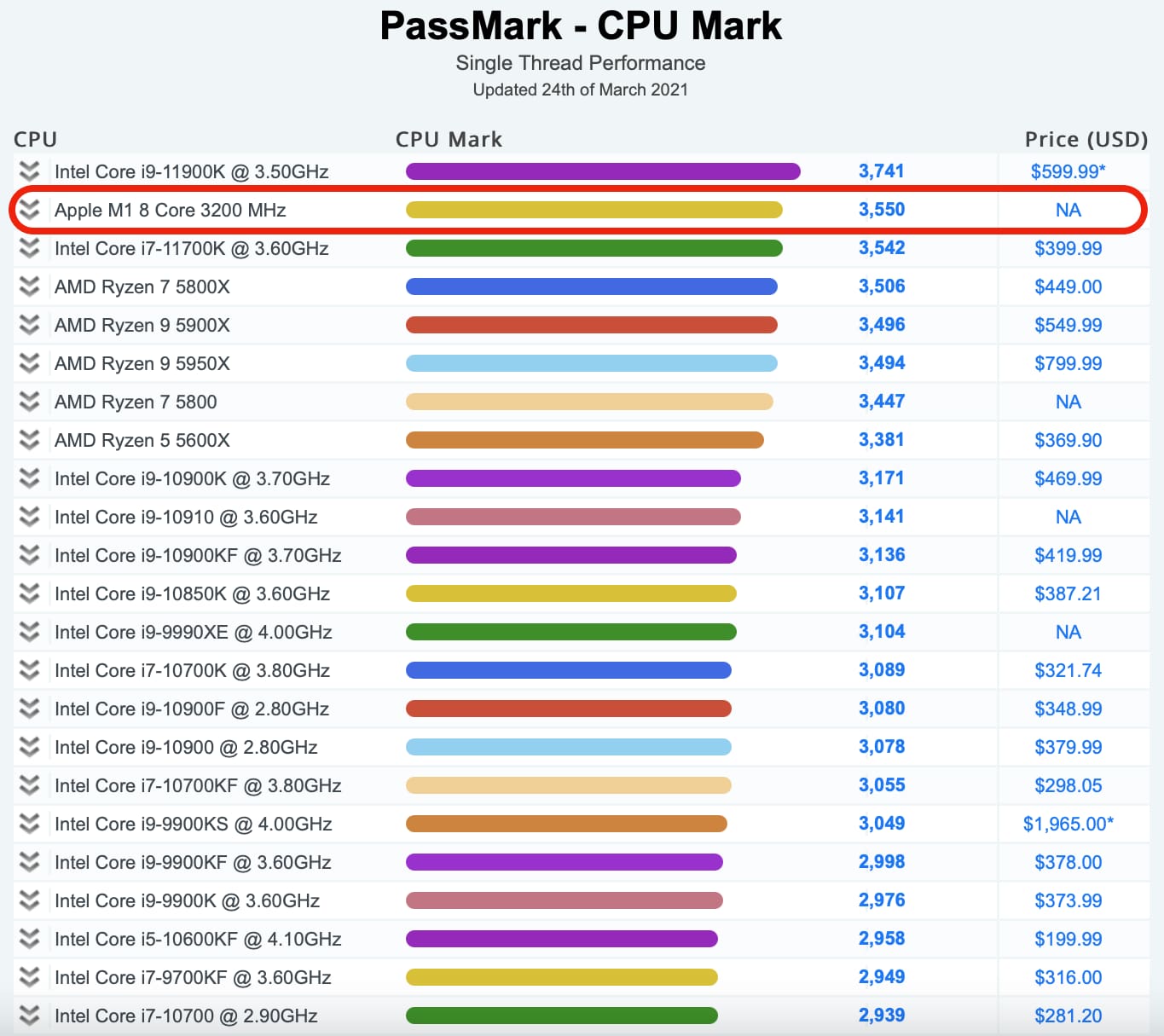Click the "CPU" column header
This screenshot has width=1164, height=1036.
[35, 139]
